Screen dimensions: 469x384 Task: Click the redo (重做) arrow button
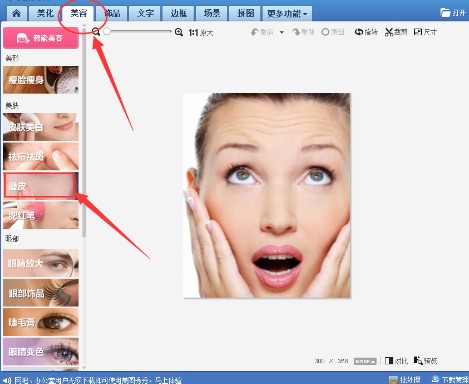point(303,32)
